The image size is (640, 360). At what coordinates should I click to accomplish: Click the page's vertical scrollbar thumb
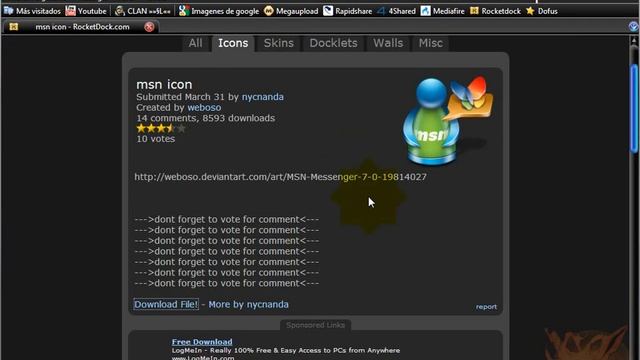[634, 108]
